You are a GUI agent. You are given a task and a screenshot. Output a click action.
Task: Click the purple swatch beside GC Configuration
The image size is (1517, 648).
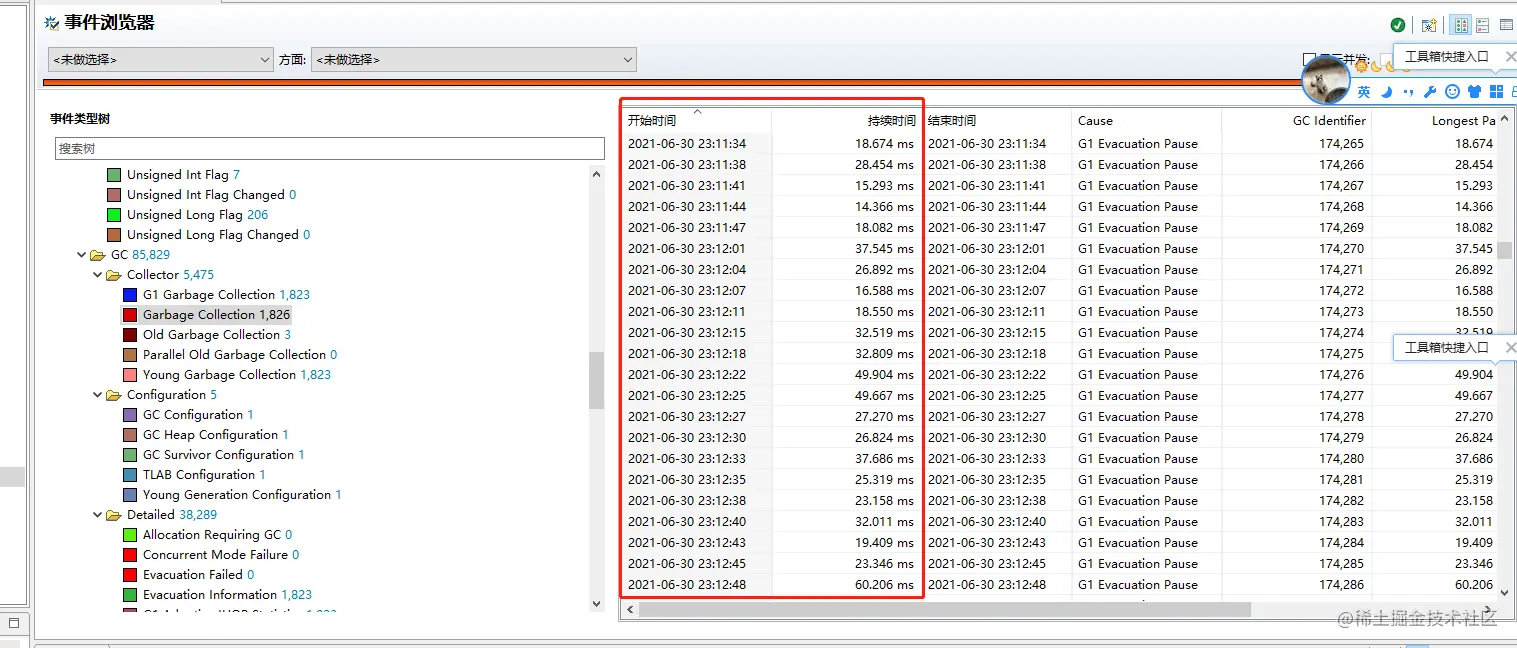130,415
